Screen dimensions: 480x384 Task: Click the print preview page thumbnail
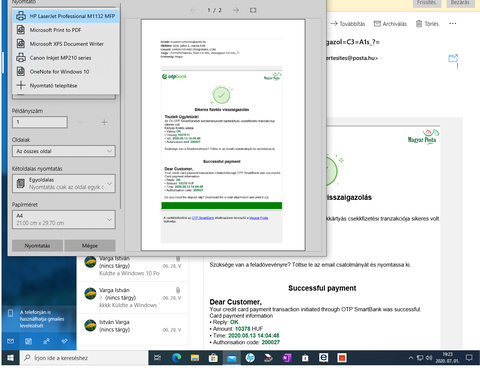tap(223, 135)
